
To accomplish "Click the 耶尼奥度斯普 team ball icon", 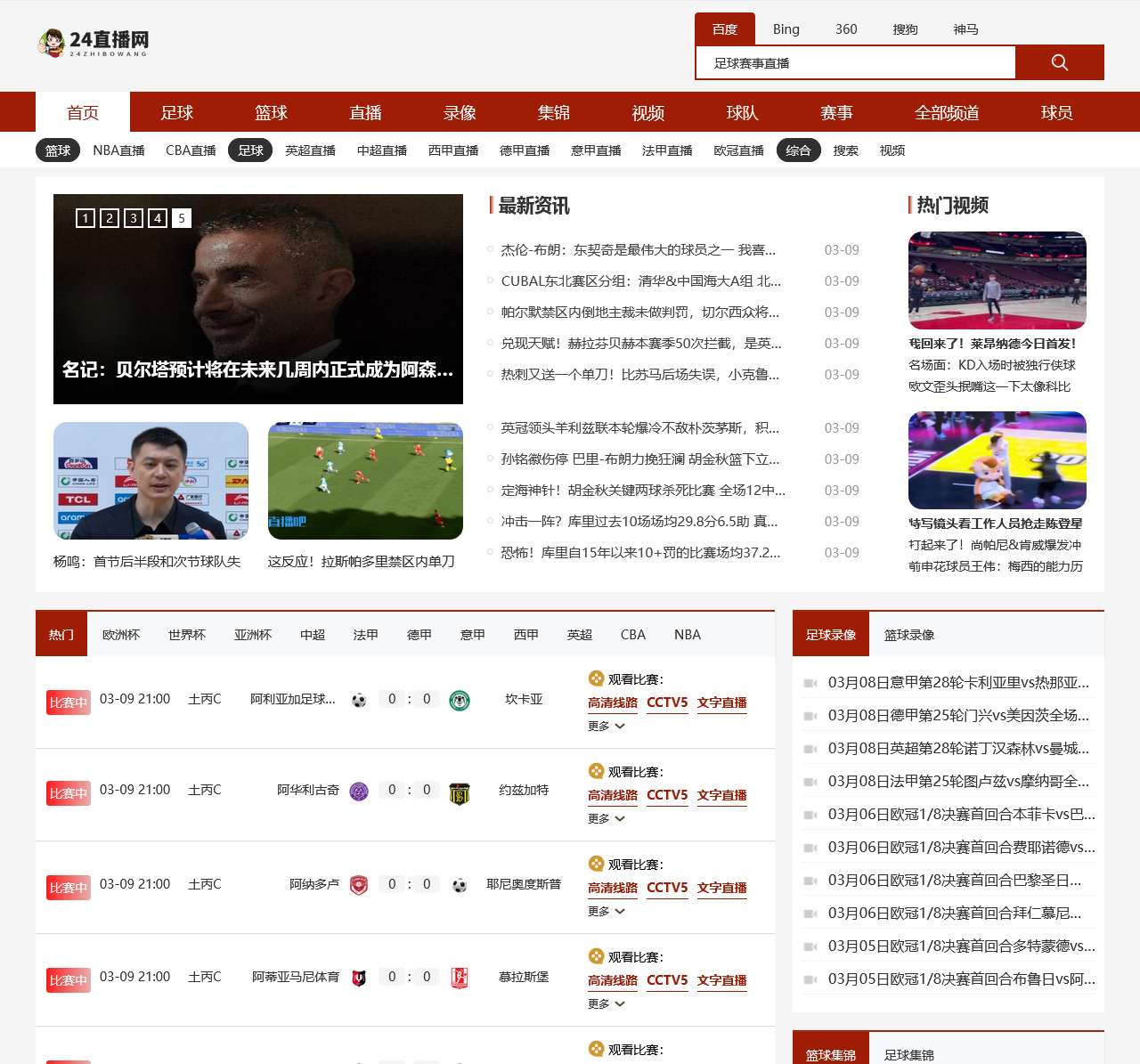I will click(x=460, y=886).
